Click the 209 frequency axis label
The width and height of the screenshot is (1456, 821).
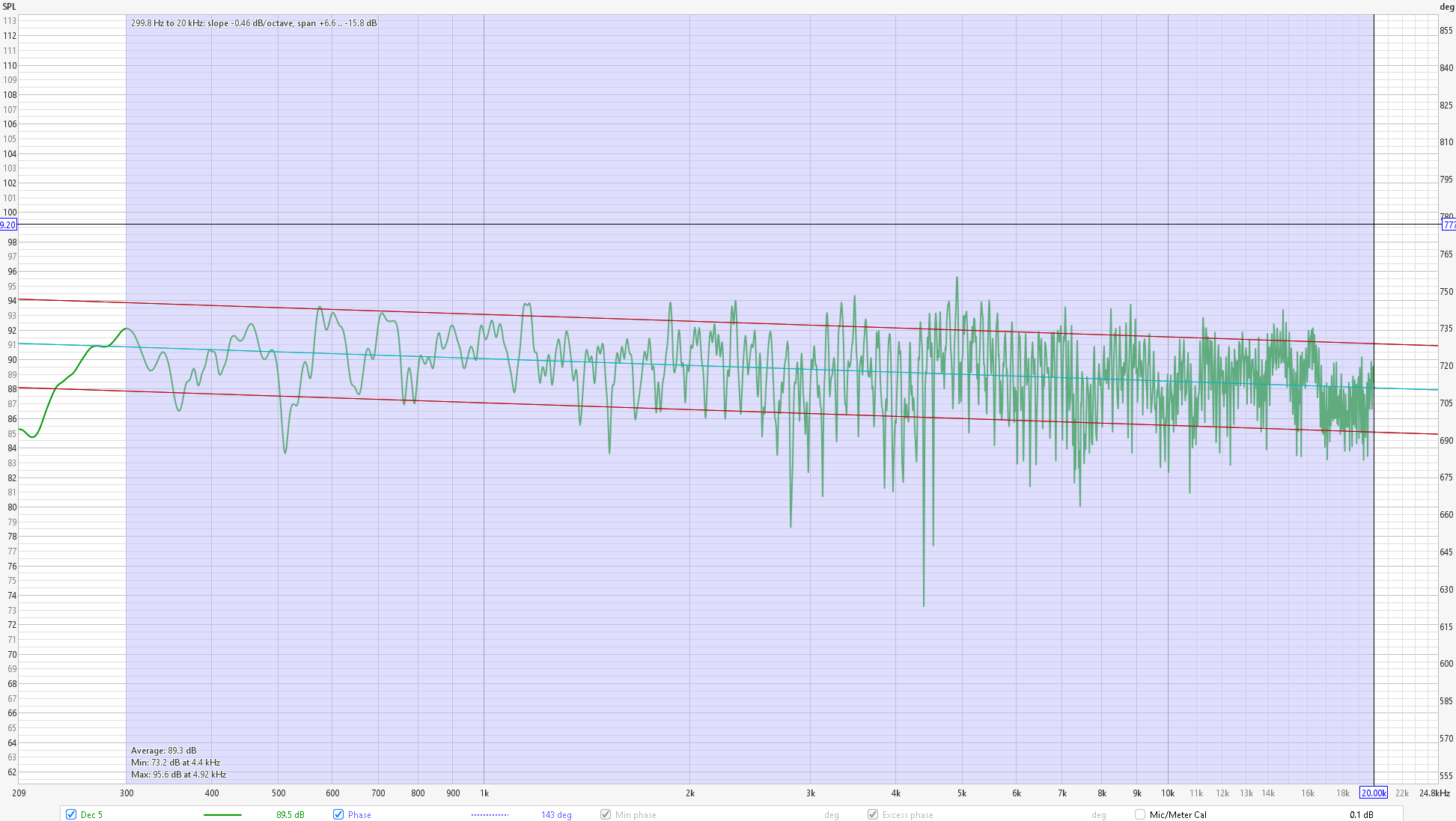19,793
